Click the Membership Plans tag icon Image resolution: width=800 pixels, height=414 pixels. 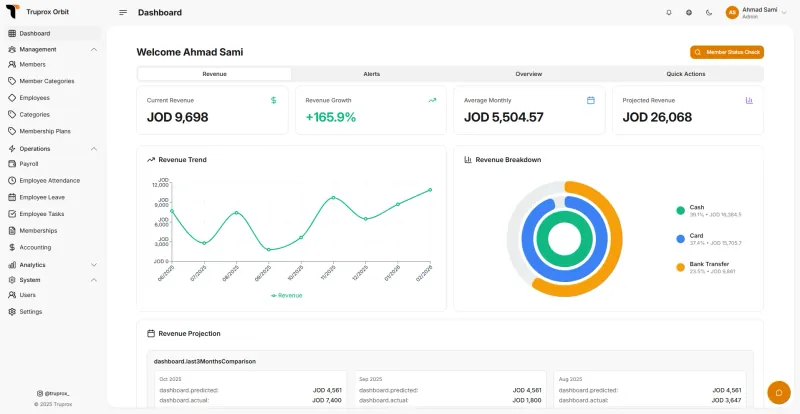coord(12,131)
